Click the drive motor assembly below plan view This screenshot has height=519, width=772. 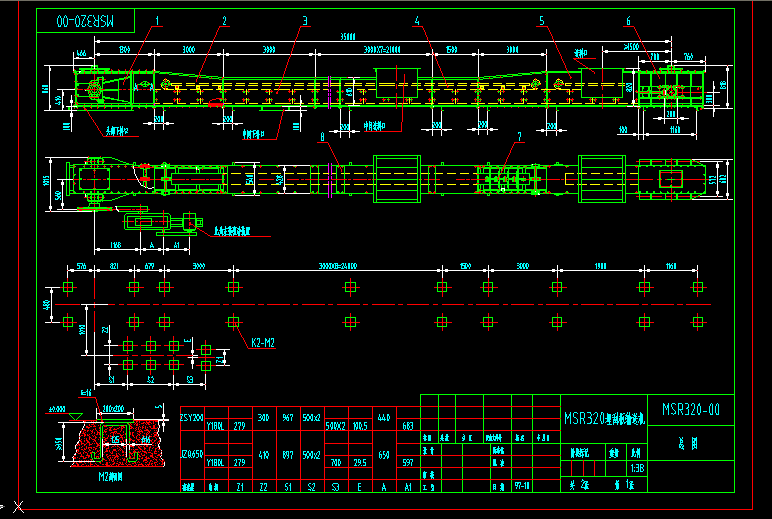click(160, 223)
